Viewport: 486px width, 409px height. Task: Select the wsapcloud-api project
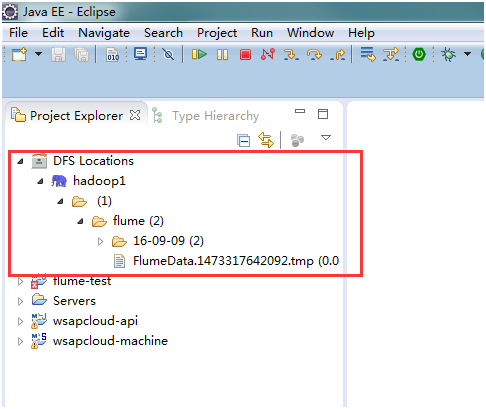click(95, 321)
